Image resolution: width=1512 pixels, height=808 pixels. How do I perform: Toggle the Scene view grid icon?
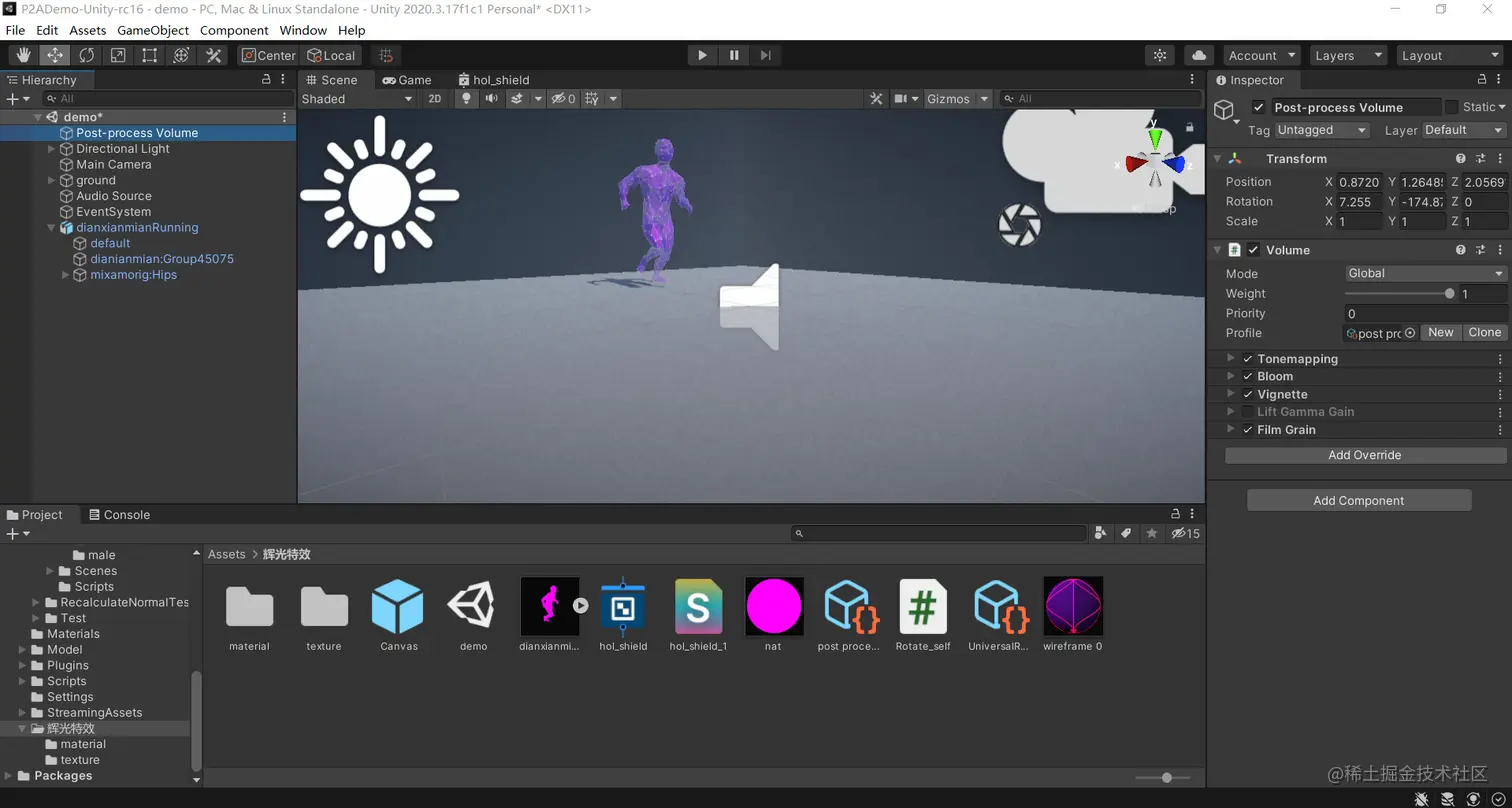click(x=592, y=99)
